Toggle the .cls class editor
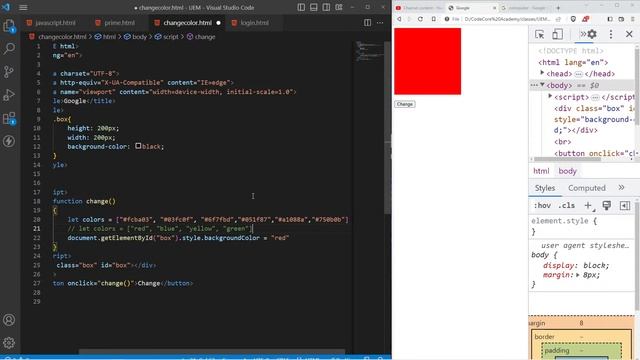This screenshot has width=640, height=360. pos(567,206)
